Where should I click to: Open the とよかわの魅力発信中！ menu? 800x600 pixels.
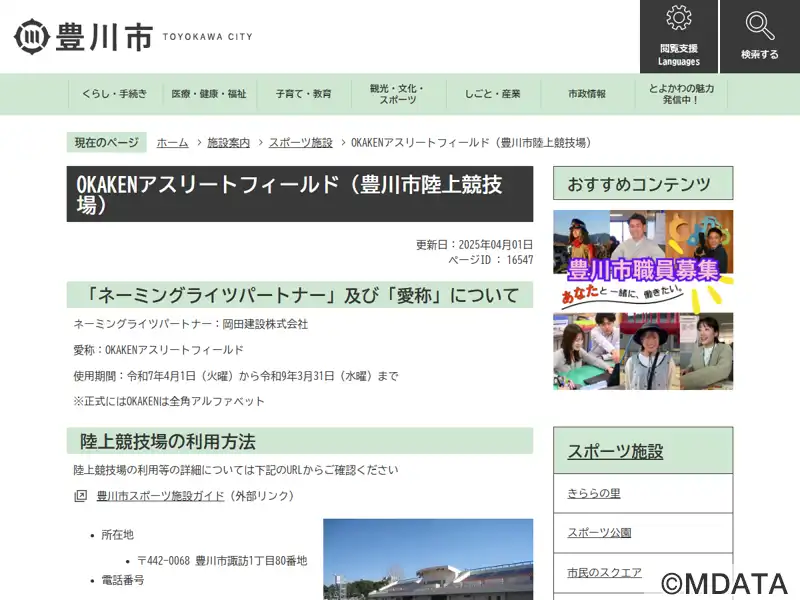[x=681, y=94]
